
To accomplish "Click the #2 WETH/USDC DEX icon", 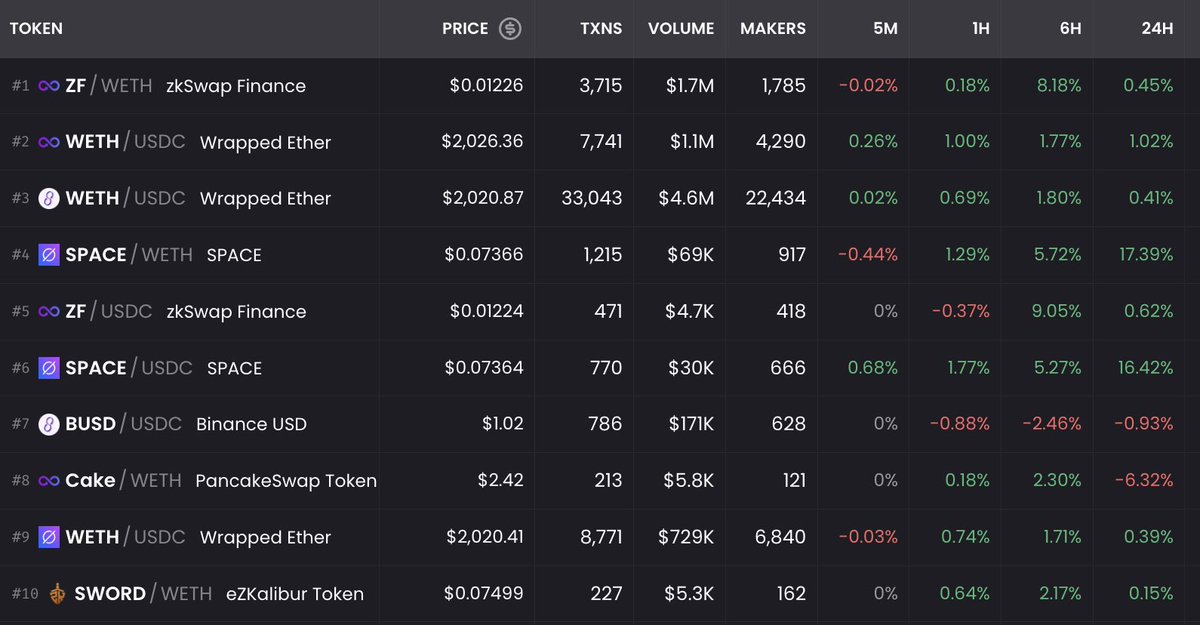I will [x=48, y=142].
